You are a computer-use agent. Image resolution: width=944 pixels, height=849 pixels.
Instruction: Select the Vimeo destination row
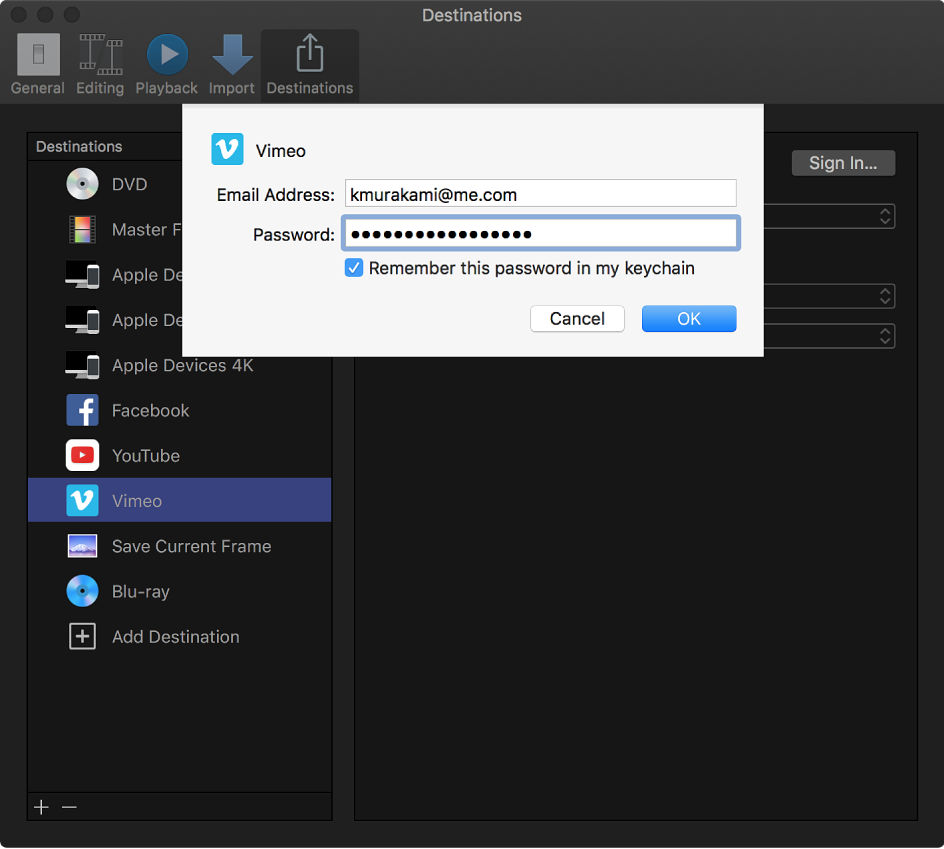[x=179, y=500]
